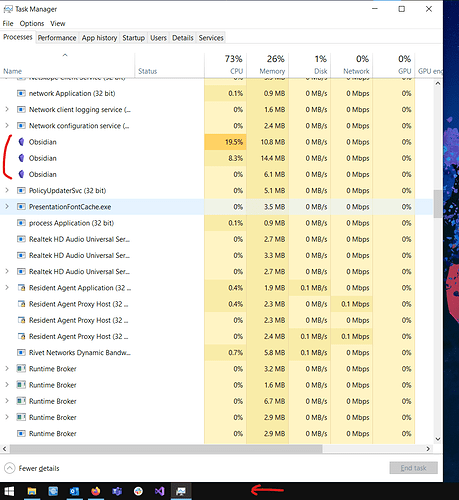Expand Network client logging service

[x=7, y=109]
